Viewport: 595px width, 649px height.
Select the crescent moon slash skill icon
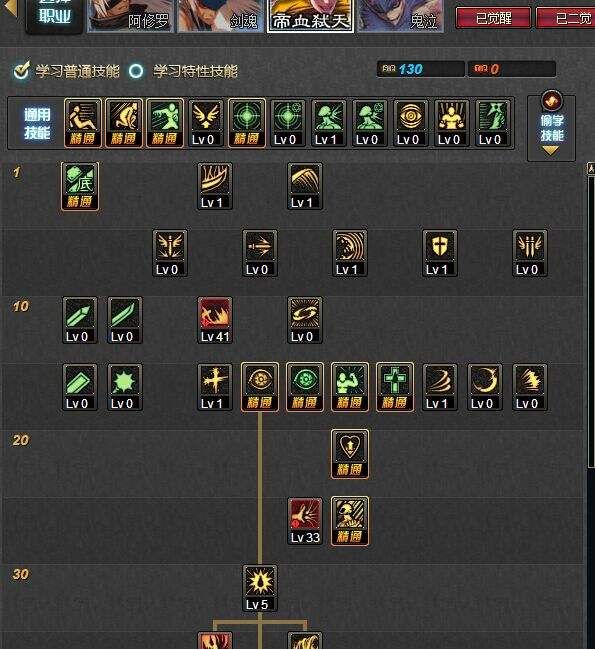pyautogui.click(x=485, y=387)
